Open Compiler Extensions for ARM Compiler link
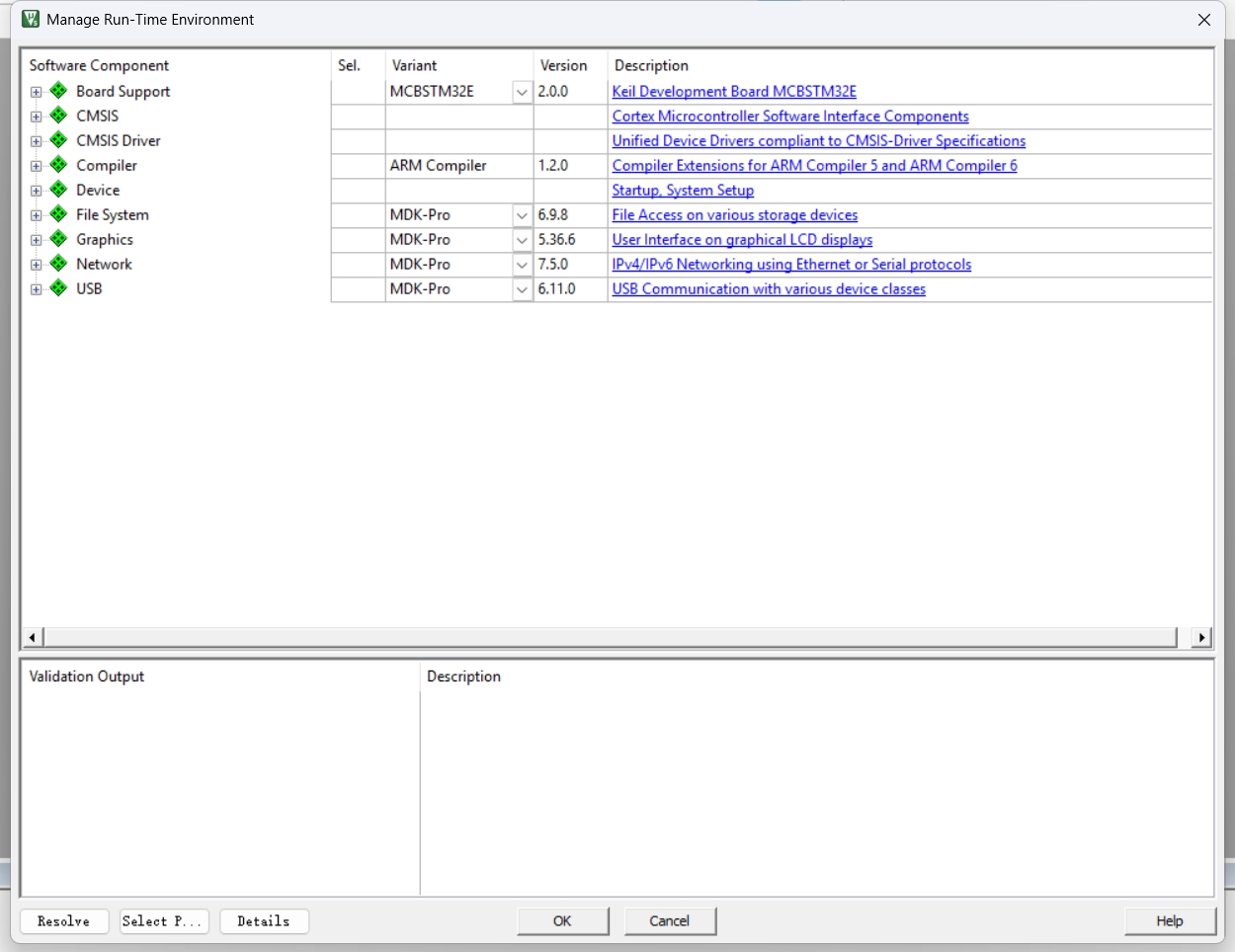This screenshot has width=1235, height=952. 814,165
